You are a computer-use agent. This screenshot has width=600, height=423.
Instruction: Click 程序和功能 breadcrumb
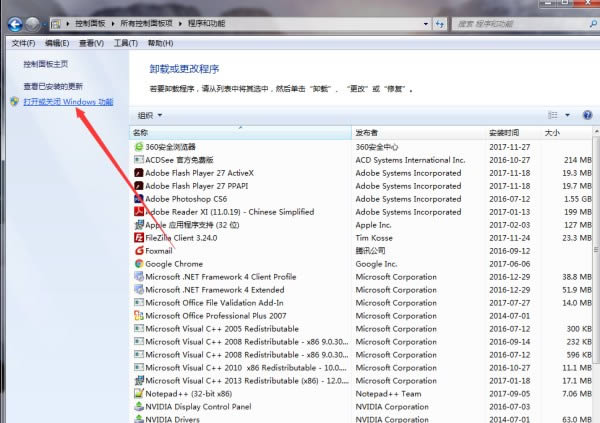point(207,24)
